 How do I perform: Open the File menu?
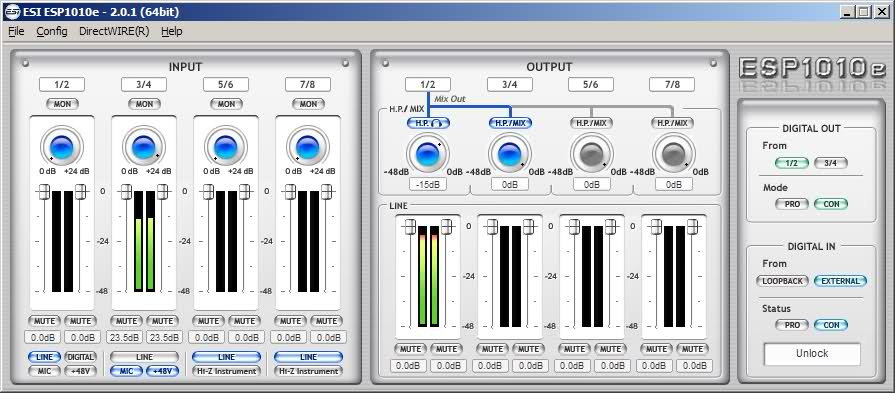[x=16, y=31]
